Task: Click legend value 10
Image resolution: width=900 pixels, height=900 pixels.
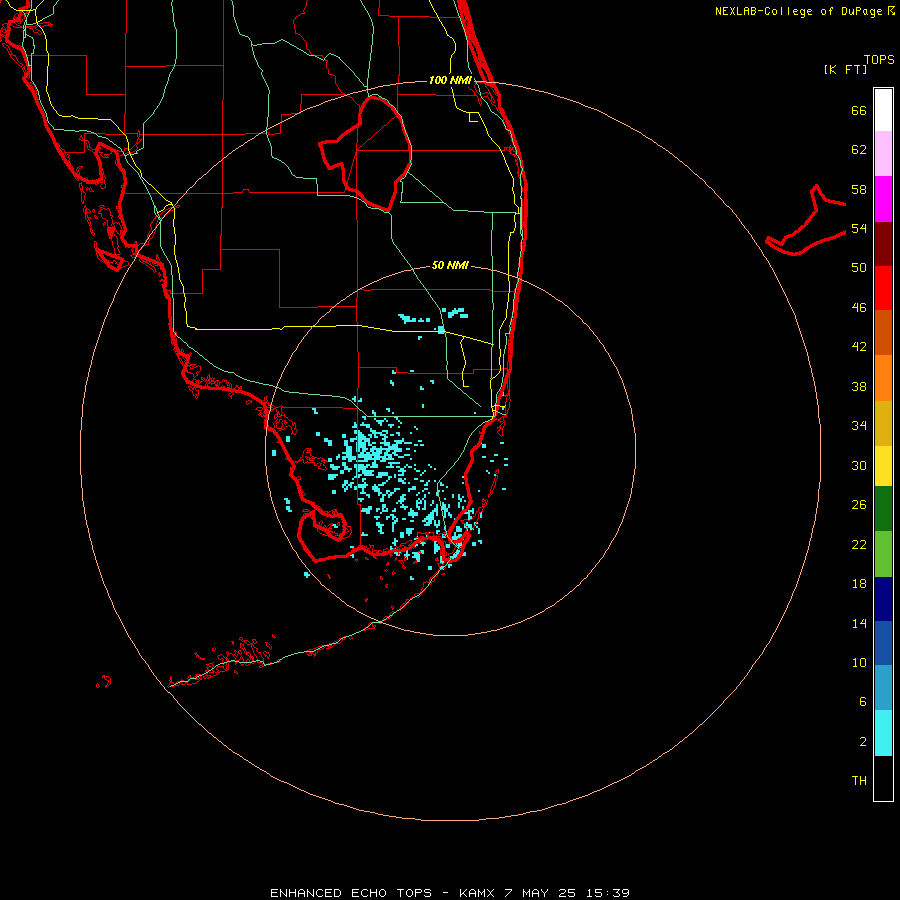Action: point(859,663)
